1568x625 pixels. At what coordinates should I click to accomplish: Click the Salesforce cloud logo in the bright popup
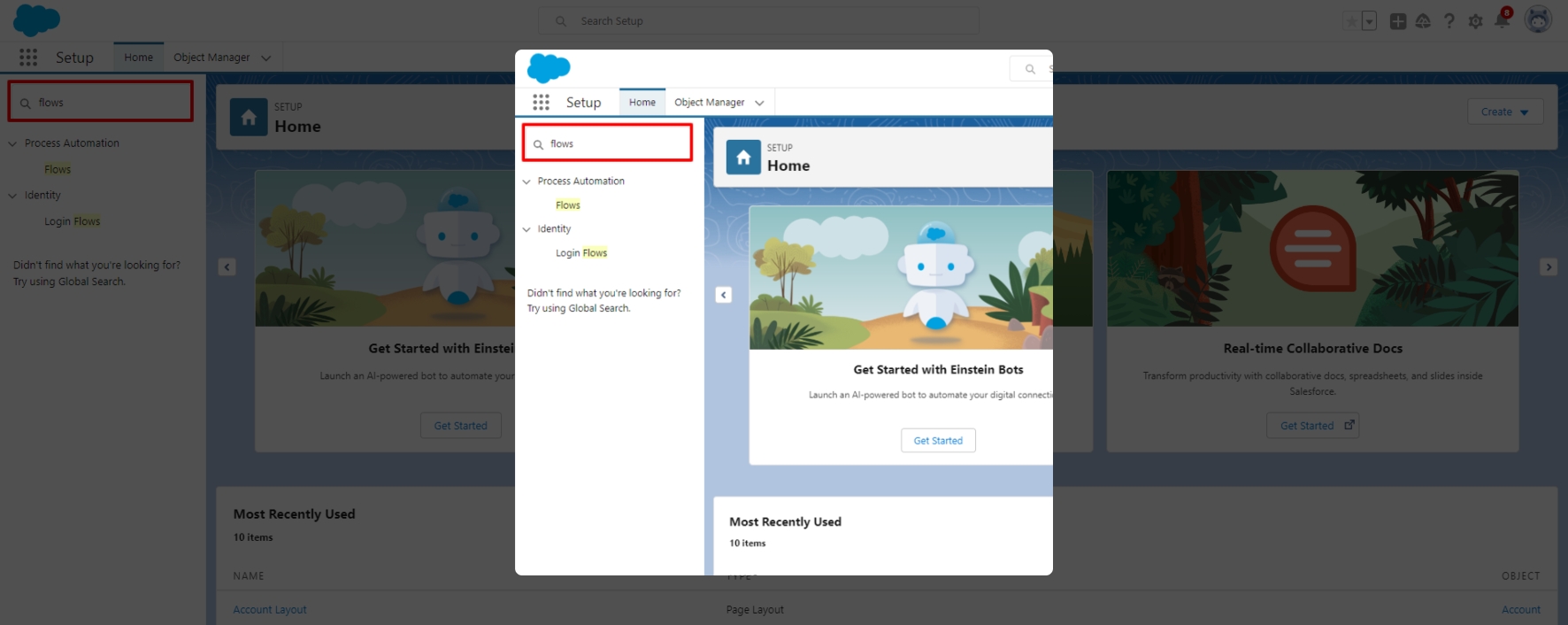[549, 68]
